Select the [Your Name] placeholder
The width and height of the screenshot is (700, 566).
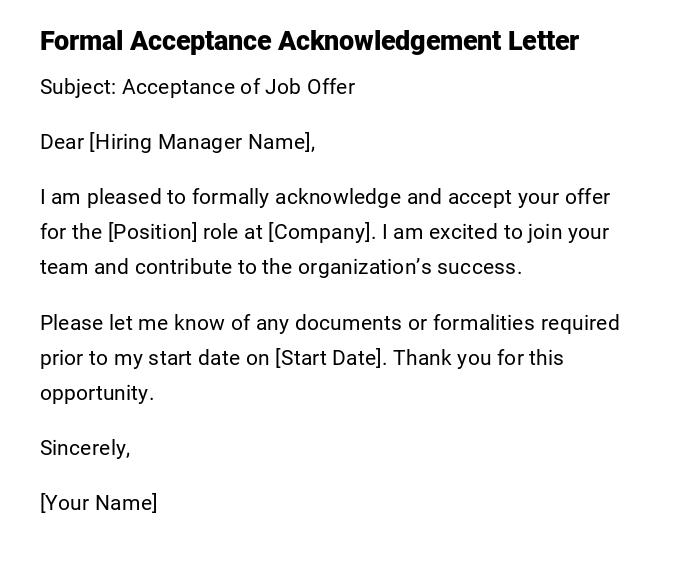[x=98, y=503]
